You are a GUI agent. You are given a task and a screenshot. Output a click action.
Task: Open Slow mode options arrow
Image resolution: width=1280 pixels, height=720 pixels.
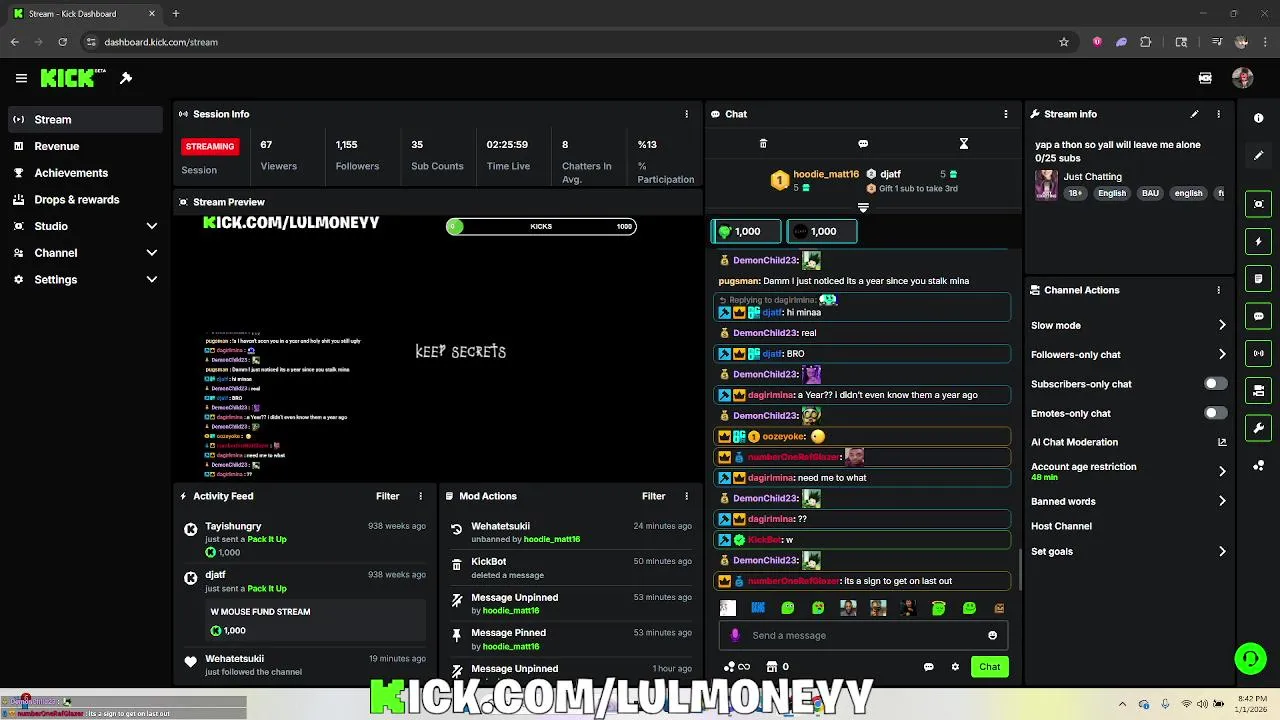(x=1222, y=325)
